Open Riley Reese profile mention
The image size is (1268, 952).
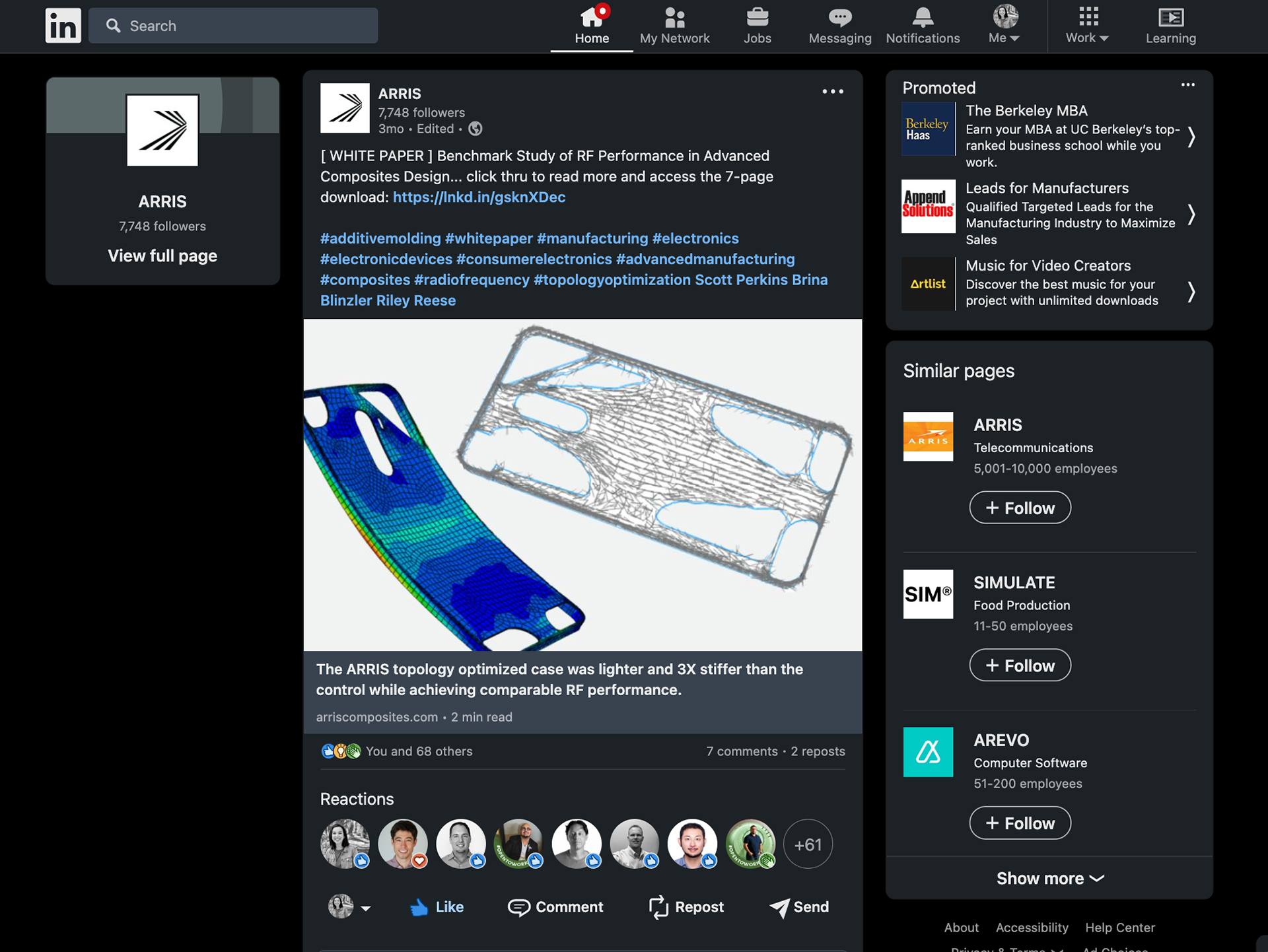416,300
